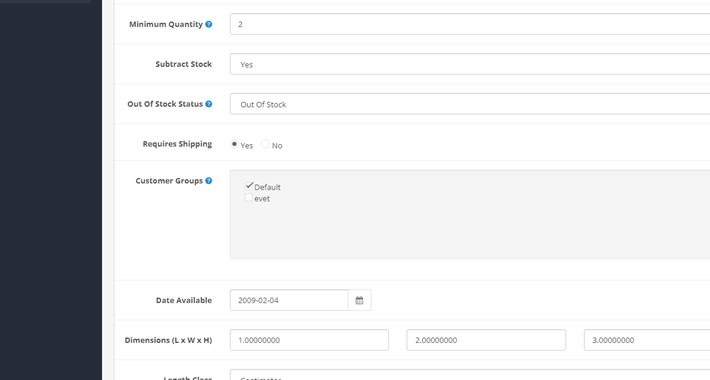Select Yes for Requires Shipping
Viewport: 710px width, 380px height.
tap(234, 144)
